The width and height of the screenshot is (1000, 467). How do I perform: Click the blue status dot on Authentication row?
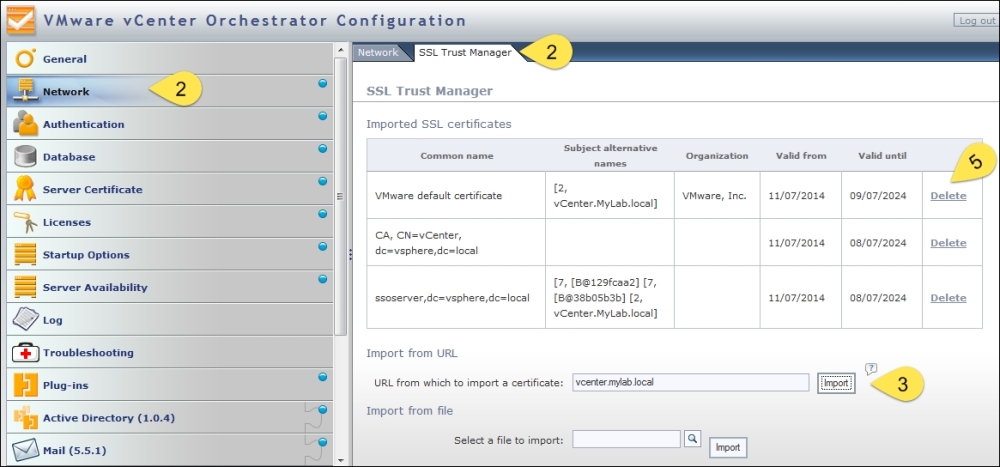click(x=323, y=115)
